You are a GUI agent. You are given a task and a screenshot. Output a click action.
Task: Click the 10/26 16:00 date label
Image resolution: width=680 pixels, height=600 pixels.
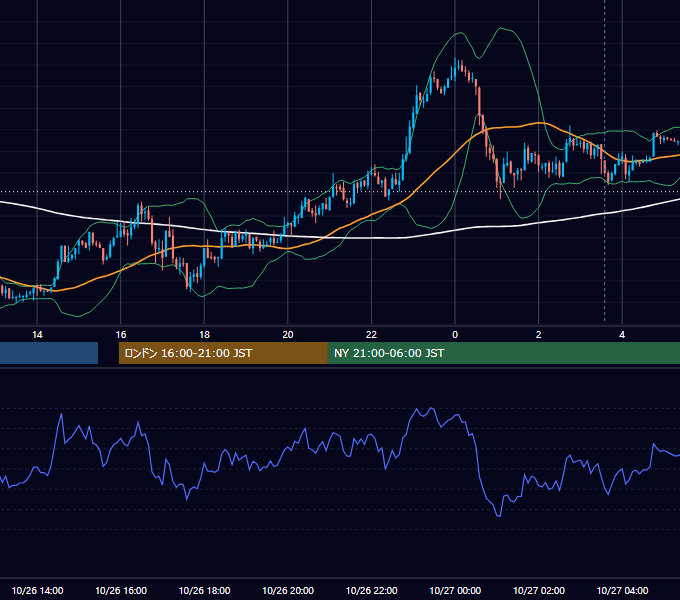121,590
